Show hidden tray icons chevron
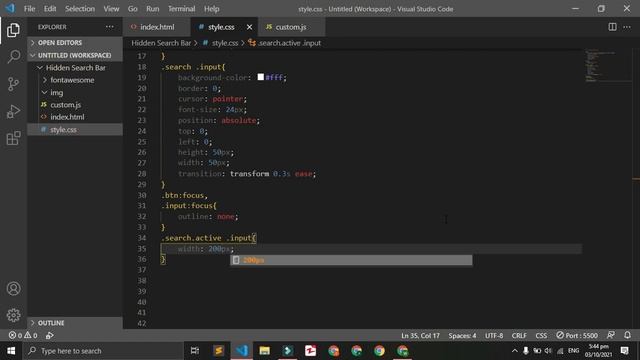 515,351
